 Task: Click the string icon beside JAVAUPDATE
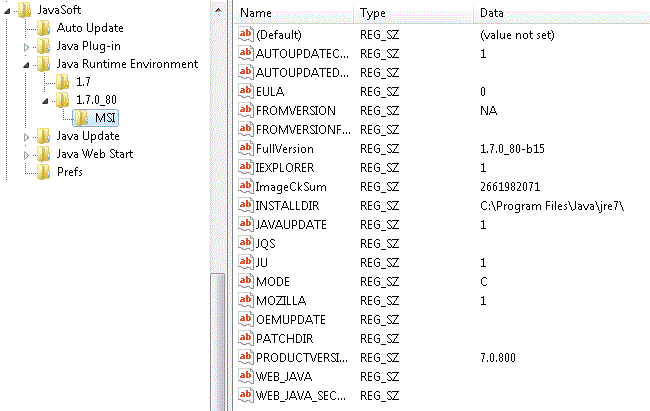(245, 224)
